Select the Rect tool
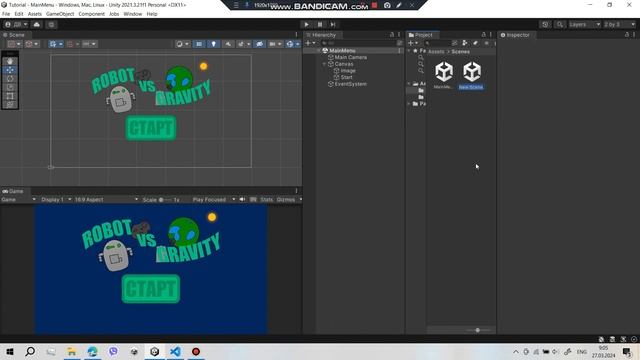Viewport: 640px width, 360px height. tap(10, 96)
